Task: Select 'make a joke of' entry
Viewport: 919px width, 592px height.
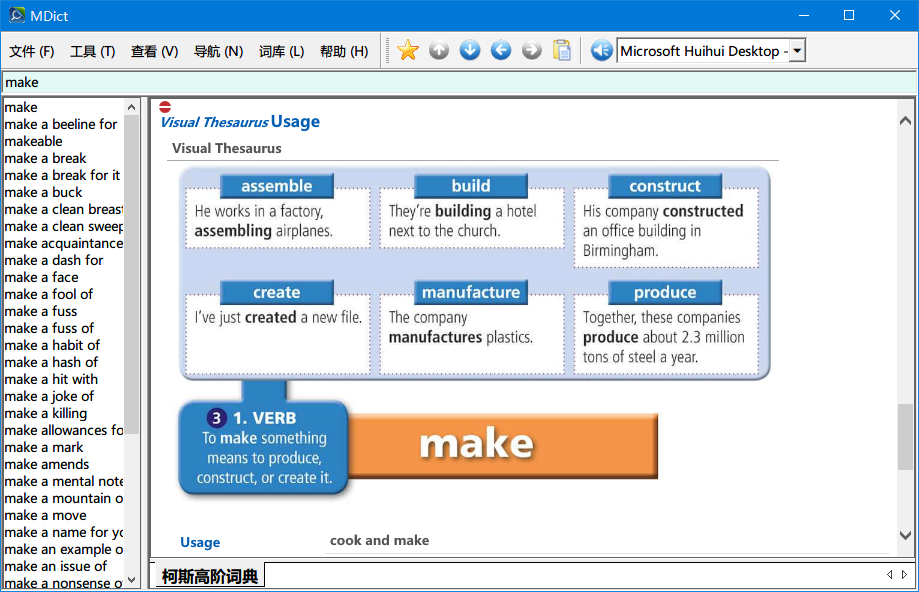Action: (x=49, y=396)
